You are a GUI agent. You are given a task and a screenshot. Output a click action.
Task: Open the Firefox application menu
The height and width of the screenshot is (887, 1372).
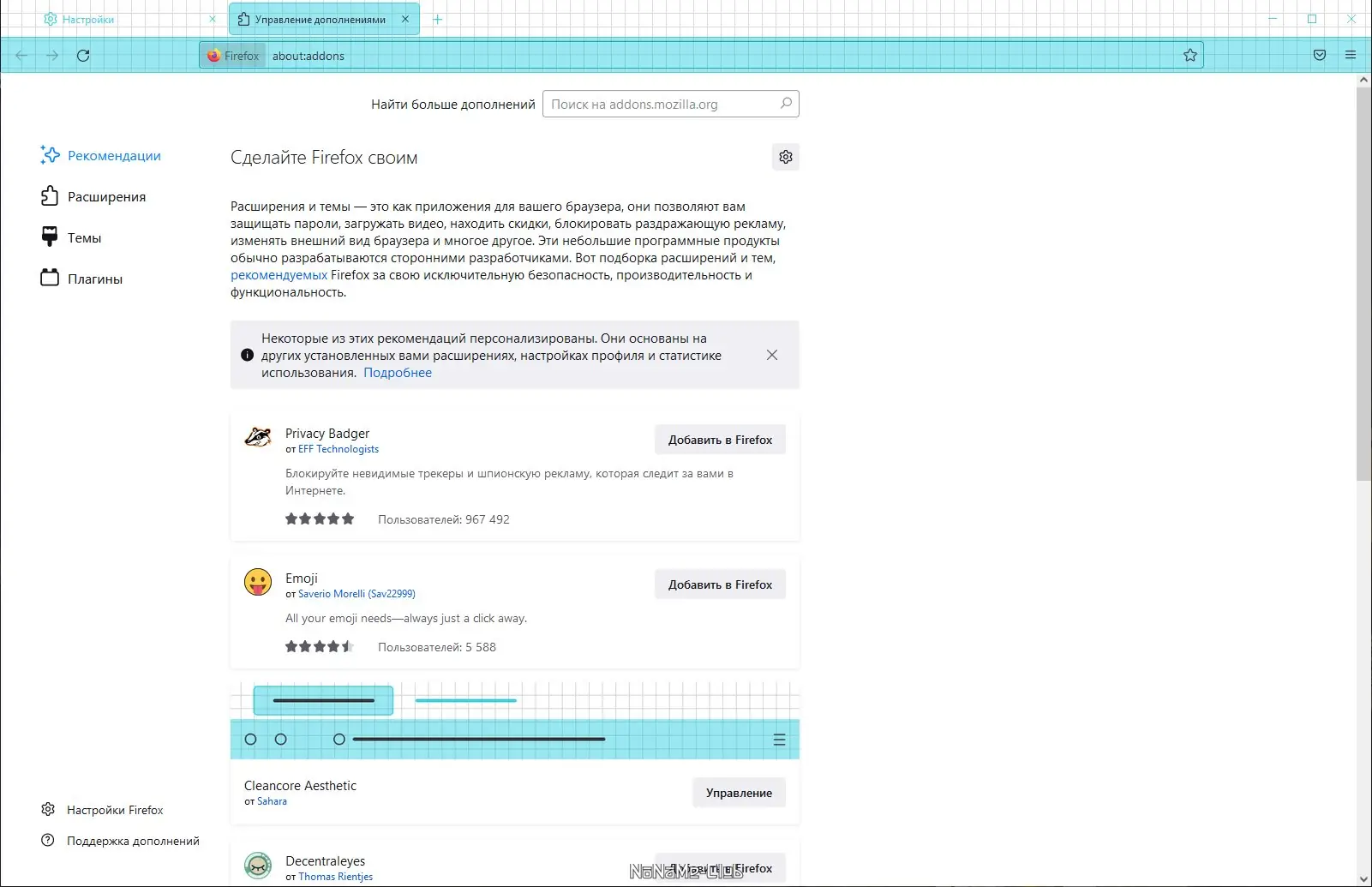coord(1351,56)
